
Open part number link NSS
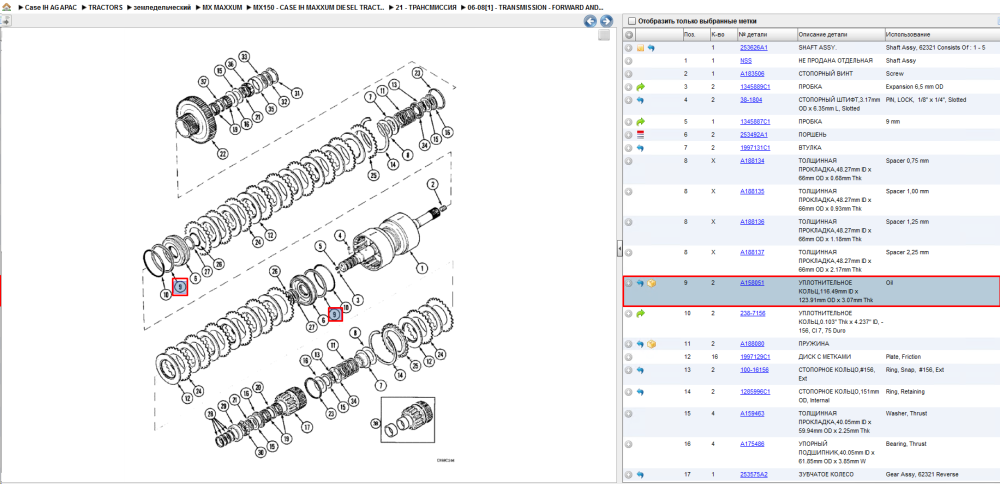coord(746,61)
